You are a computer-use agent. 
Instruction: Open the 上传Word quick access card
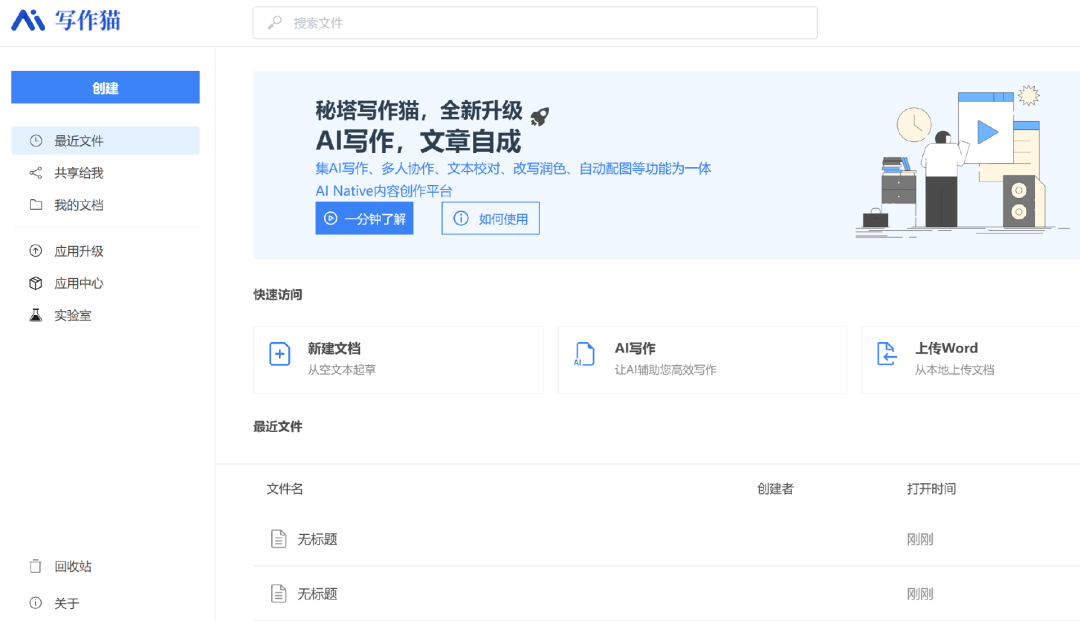click(x=970, y=359)
